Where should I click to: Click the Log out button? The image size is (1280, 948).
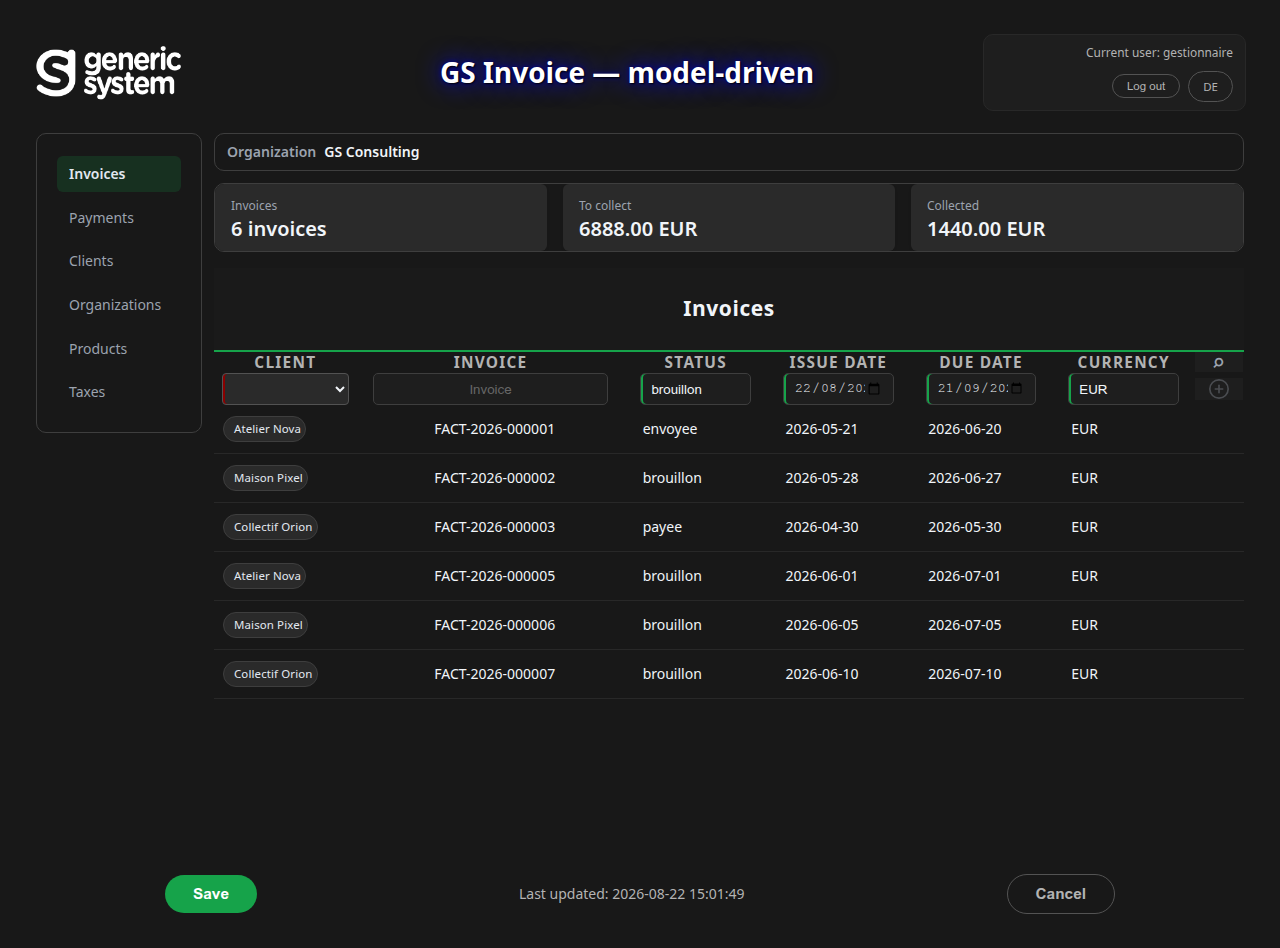1146,86
